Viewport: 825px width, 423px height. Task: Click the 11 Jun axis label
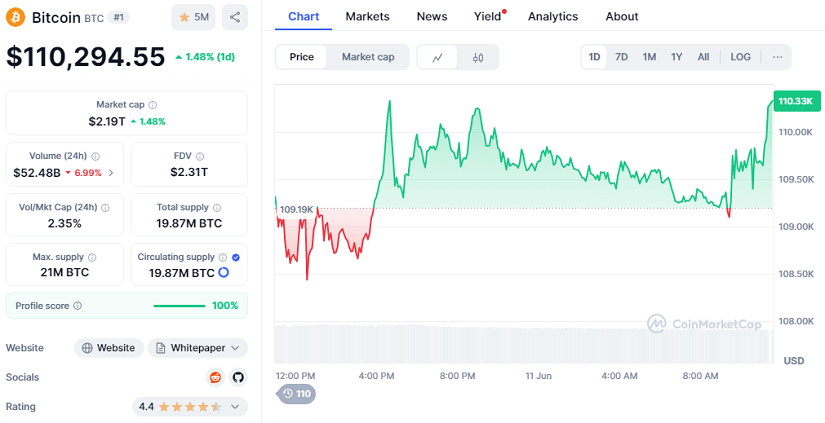[538, 376]
